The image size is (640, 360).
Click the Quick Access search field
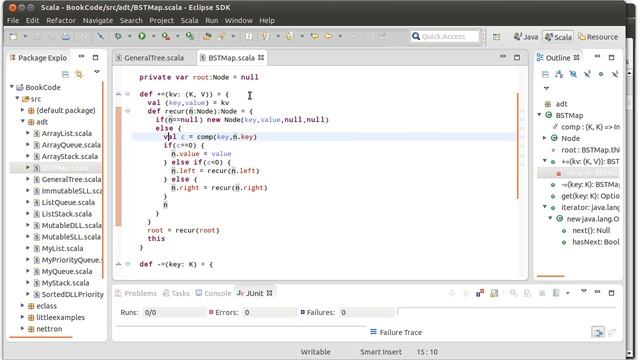[444, 36]
